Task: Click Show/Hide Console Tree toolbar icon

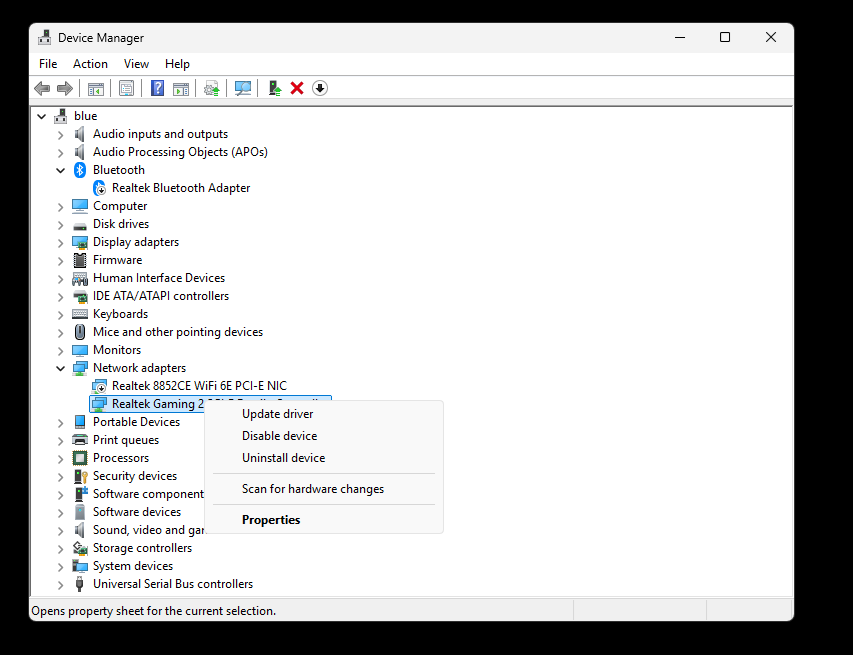Action: (96, 88)
